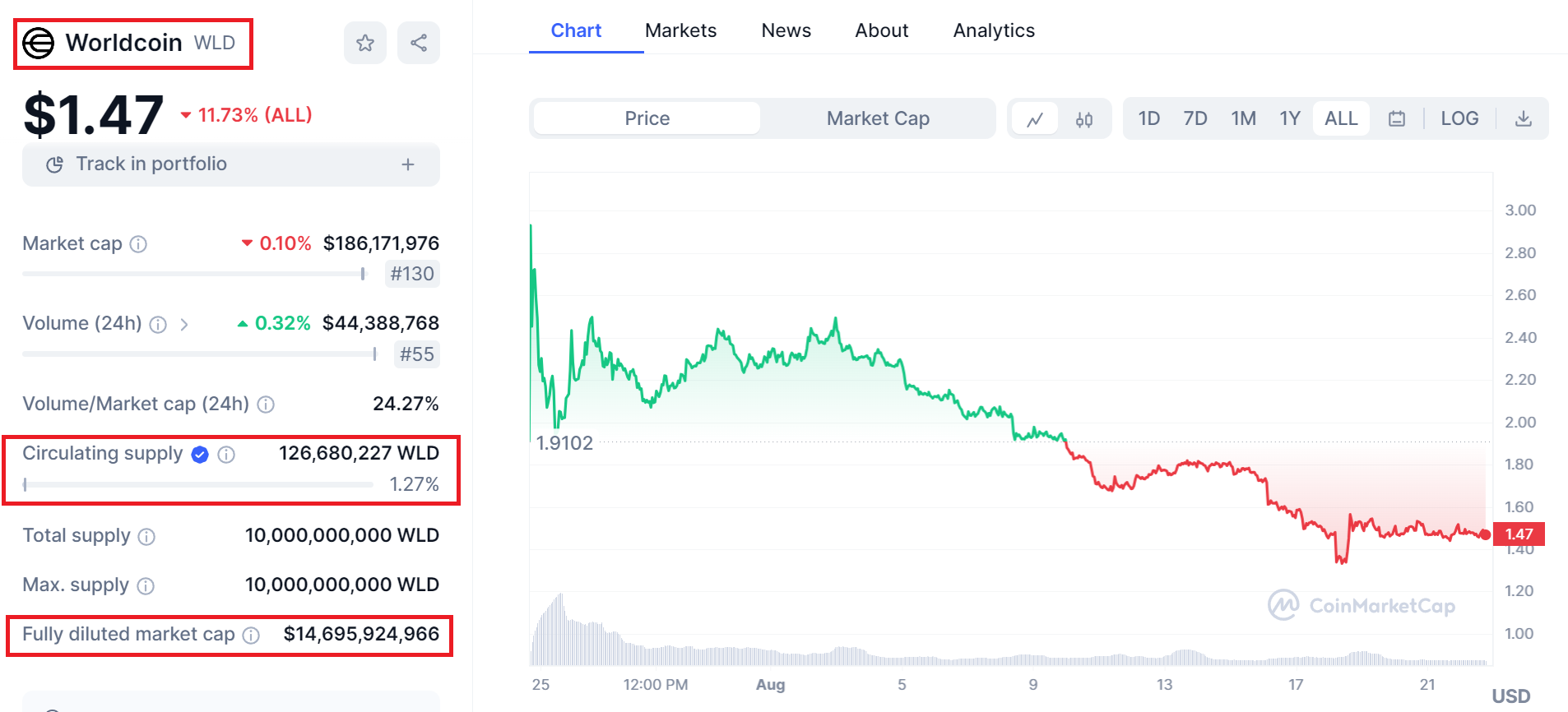This screenshot has height=712, width=1568.
Task: Open the calendar date range picker
Action: [x=1396, y=118]
